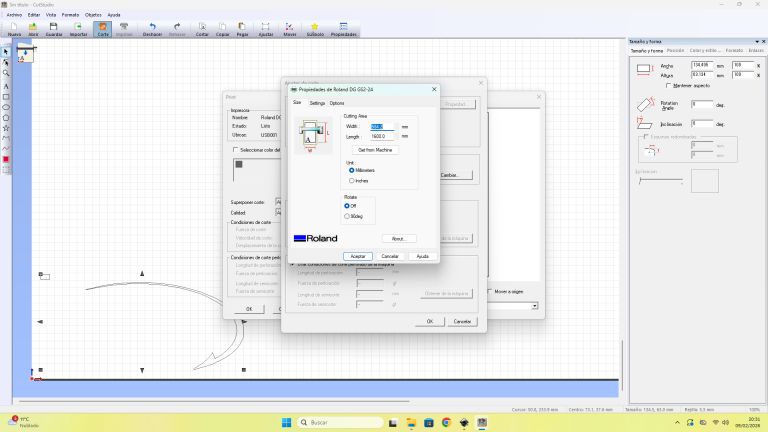
Task: Click the Inclinación input field
Action: (x=702, y=124)
